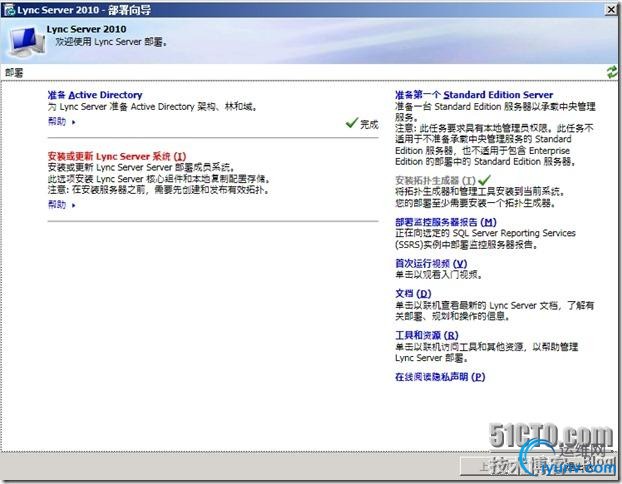Open 准备 Active Directory link
Image resolution: width=622 pixels, height=484 pixels.
(95, 95)
